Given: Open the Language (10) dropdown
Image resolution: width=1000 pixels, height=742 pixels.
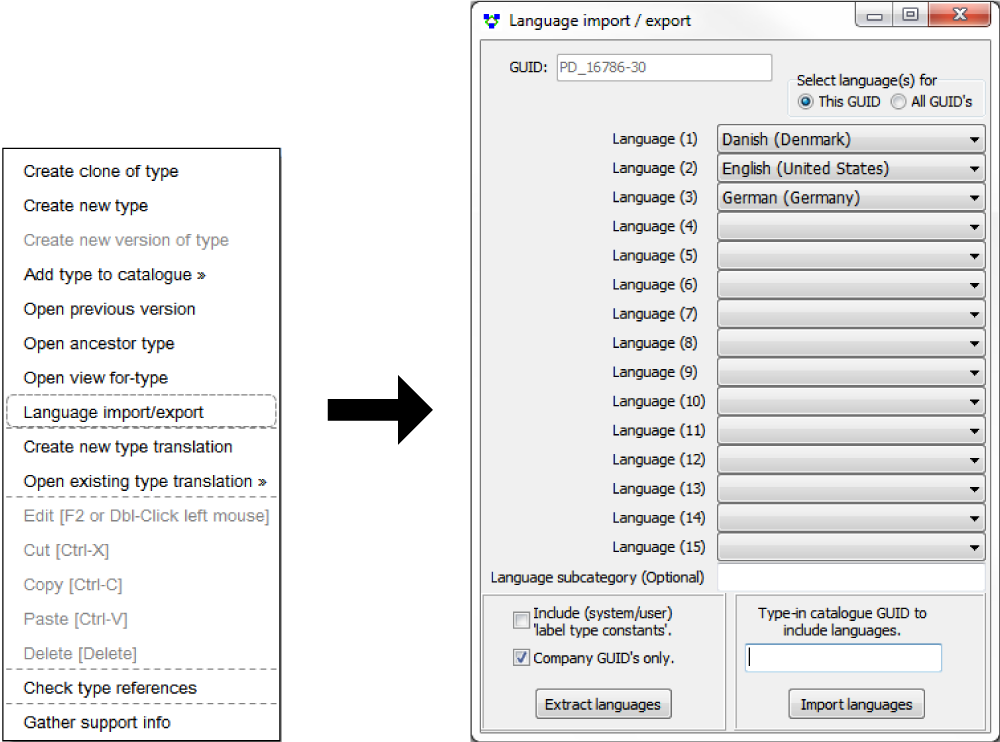Looking at the screenshot, I should point(974,401).
